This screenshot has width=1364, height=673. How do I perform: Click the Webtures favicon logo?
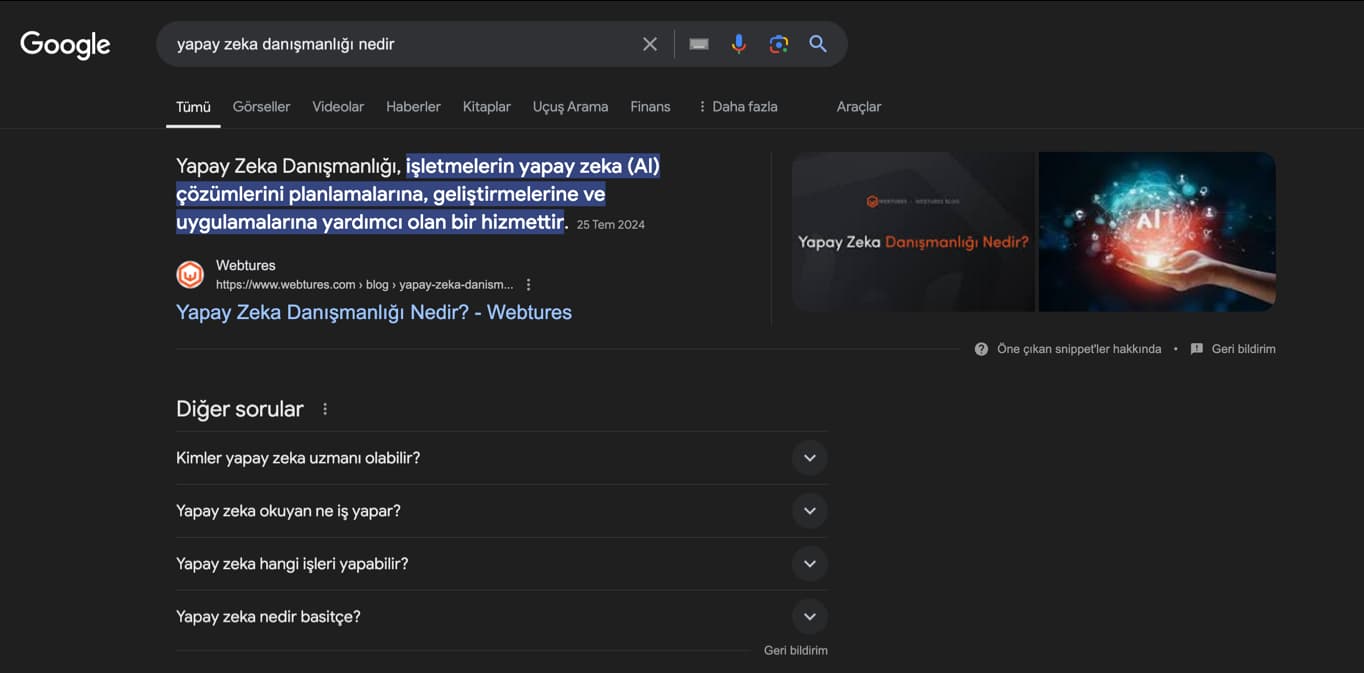(x=190, y=274)
